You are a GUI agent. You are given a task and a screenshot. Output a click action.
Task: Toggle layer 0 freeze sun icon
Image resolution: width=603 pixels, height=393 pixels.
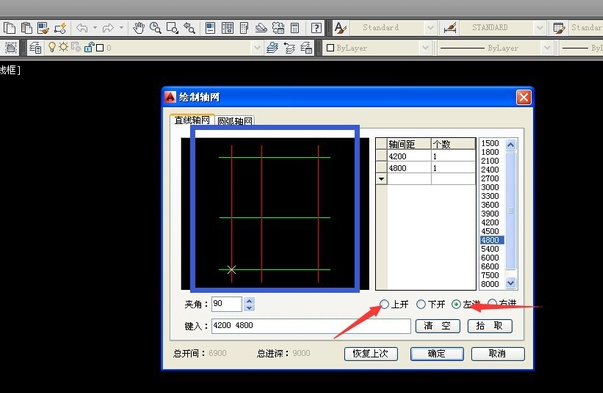(x=63, y=47)
